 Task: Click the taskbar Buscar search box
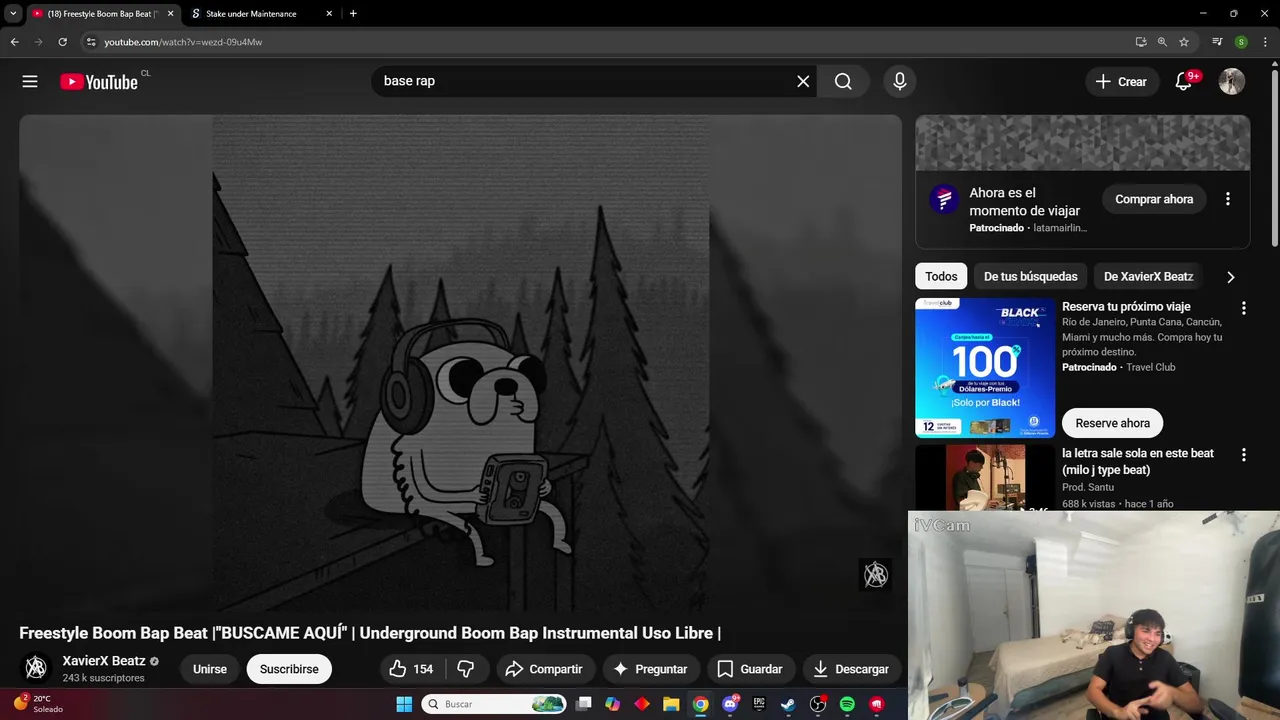pos(494,704)
